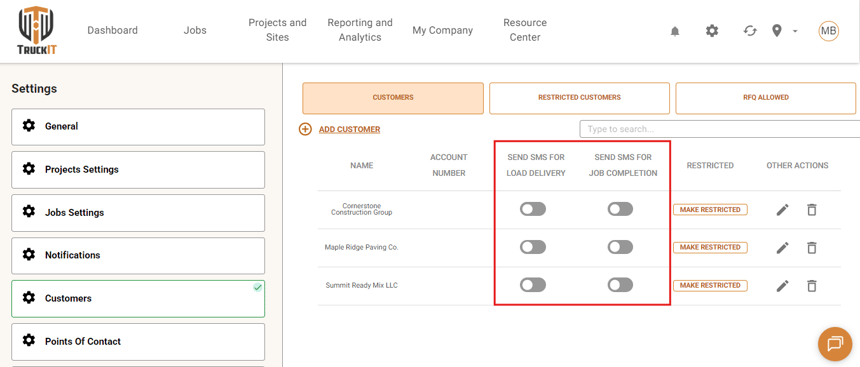Edit Cornerstone Construction Group with pencil icon

coord(783,210)
